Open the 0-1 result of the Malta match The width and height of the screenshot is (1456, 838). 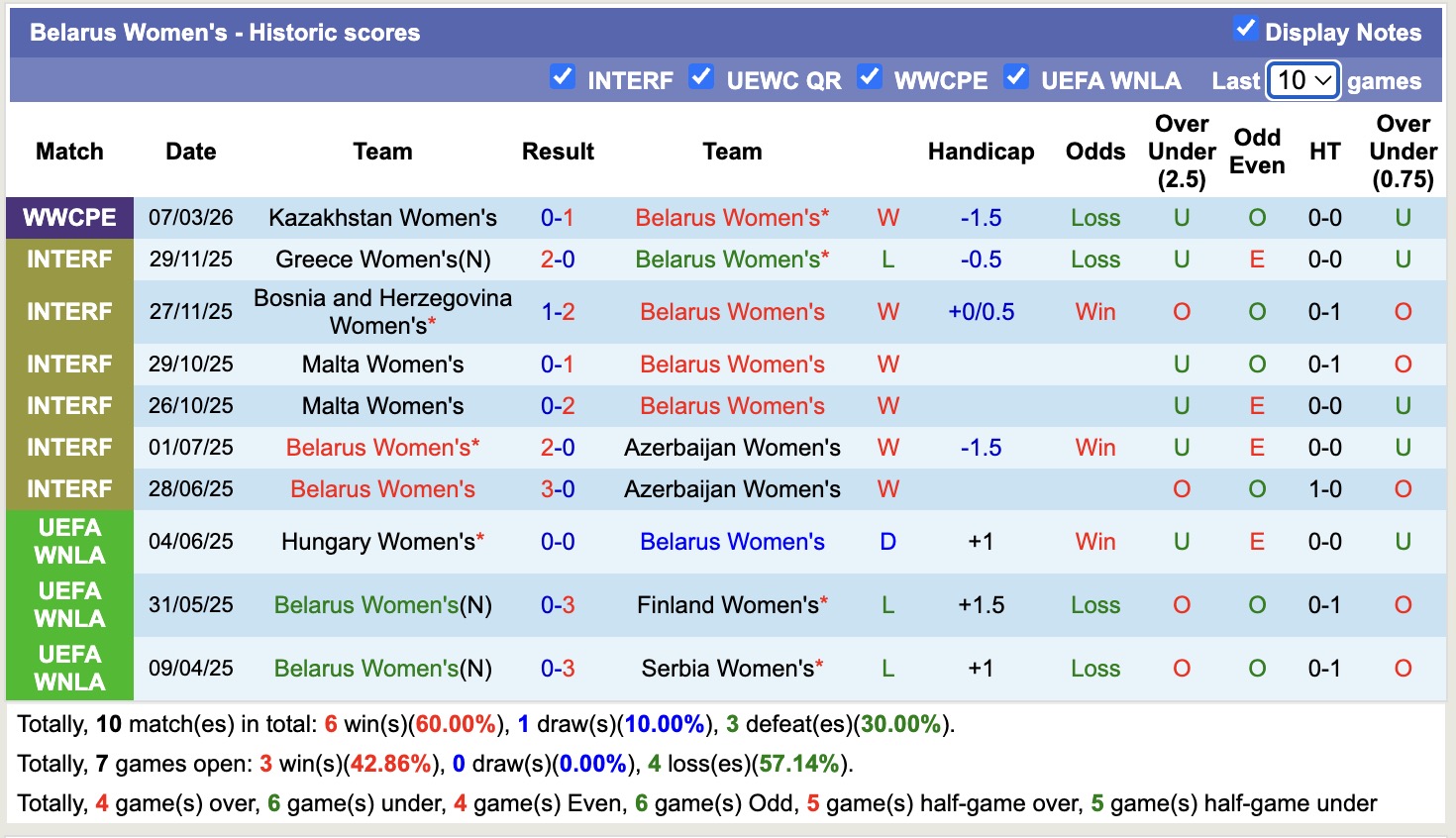558,364
